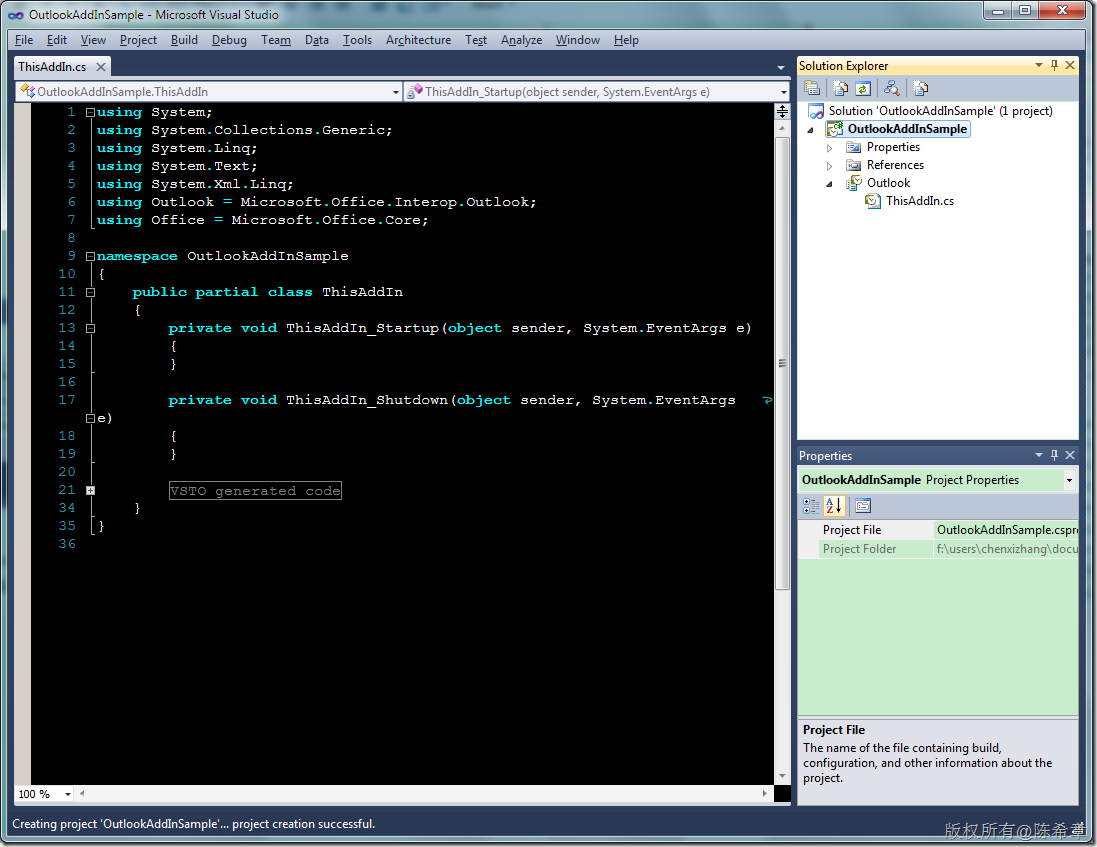1097x847 pixels.
Task: Open Solution Explorer window position dropdown arrow
Action: pos(1039,65)
